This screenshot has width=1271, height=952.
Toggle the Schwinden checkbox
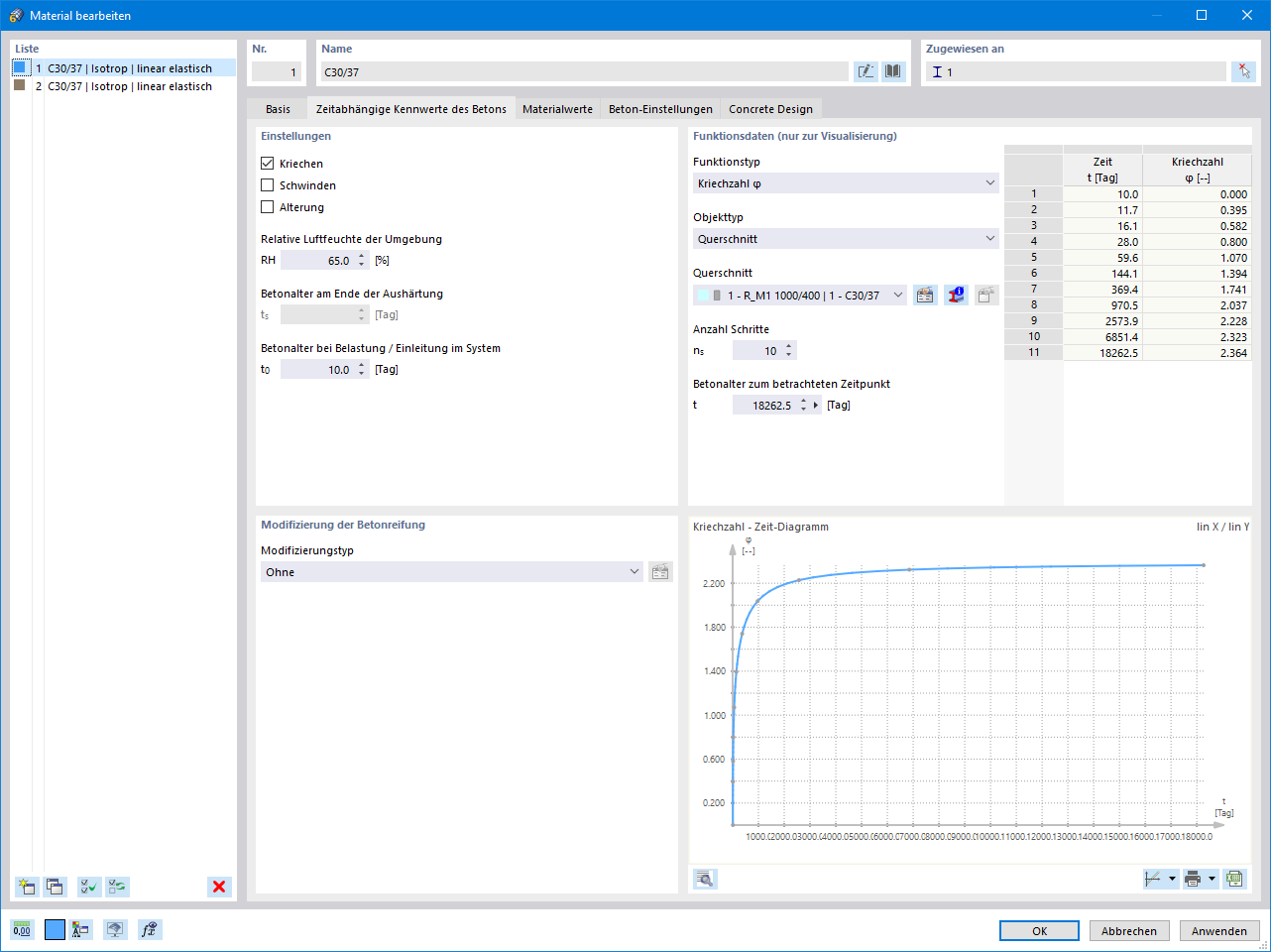(267, 185)
